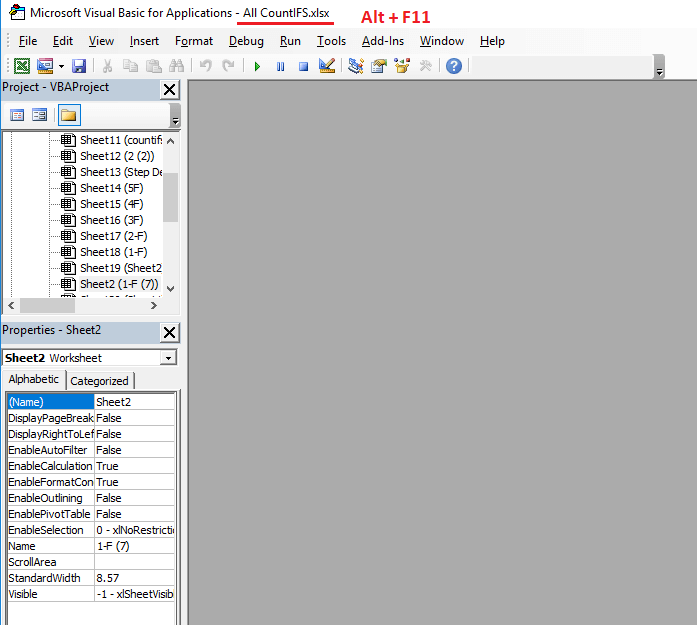Click project tree scroll down arrow
The height and width of the screenshot is (625, 697).
coord(170,288)
